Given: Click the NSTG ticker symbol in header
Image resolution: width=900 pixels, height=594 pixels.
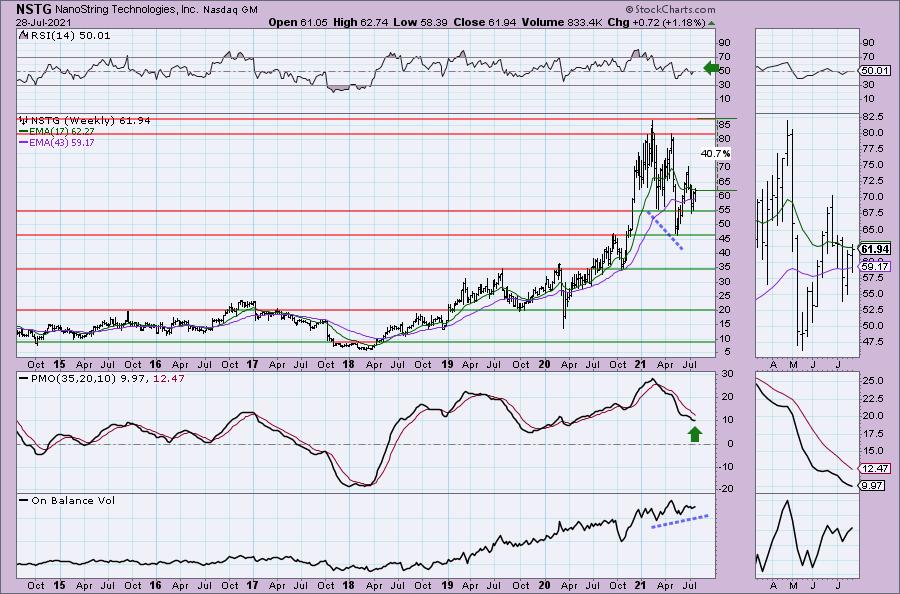Looking at the screenshot, I should point(34,9).
